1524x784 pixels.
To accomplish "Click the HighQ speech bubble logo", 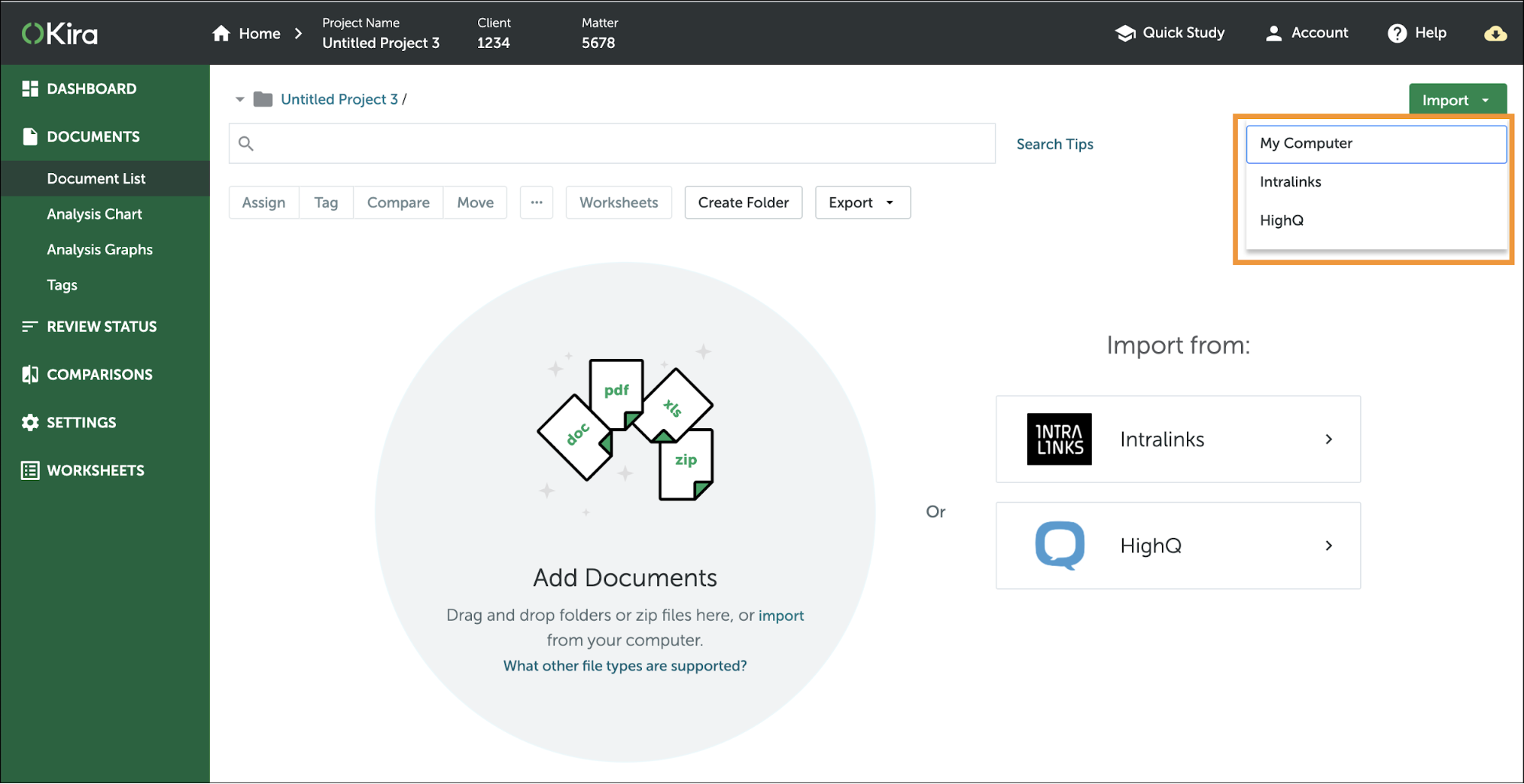I will [1060, 545].
